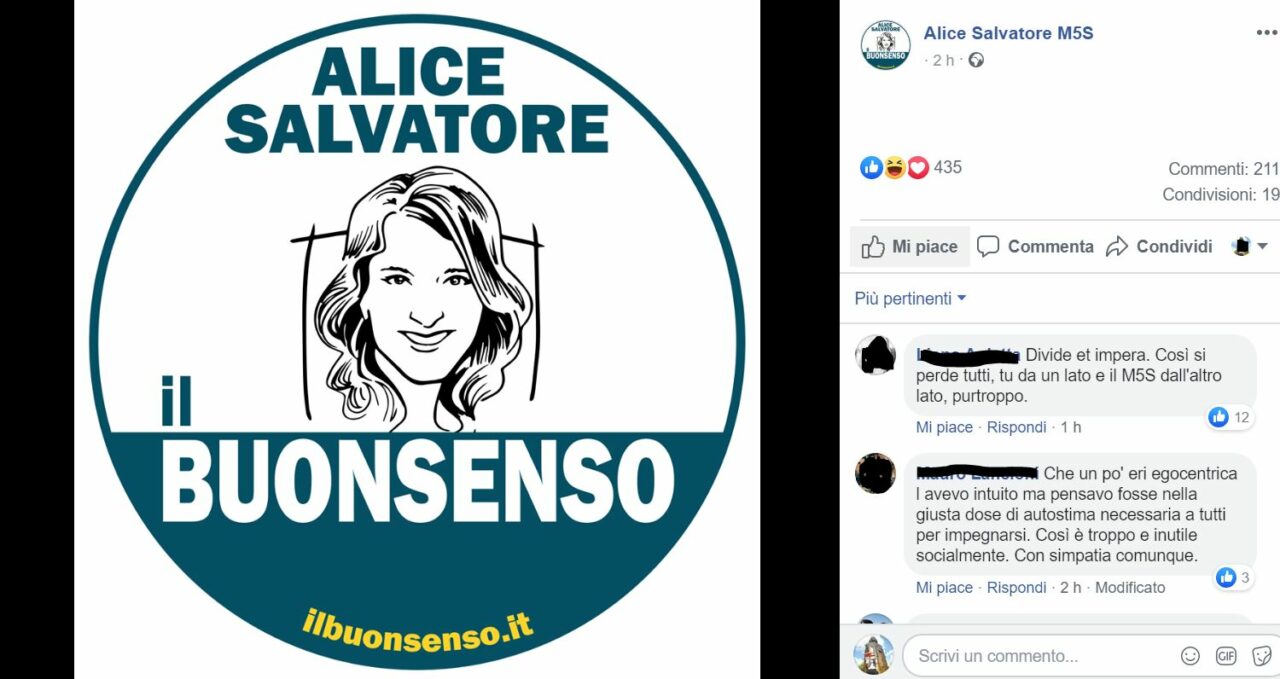Open the 435 reactions count list
The height and width of the screenshot is (679, 1280).
coord(947,167)
